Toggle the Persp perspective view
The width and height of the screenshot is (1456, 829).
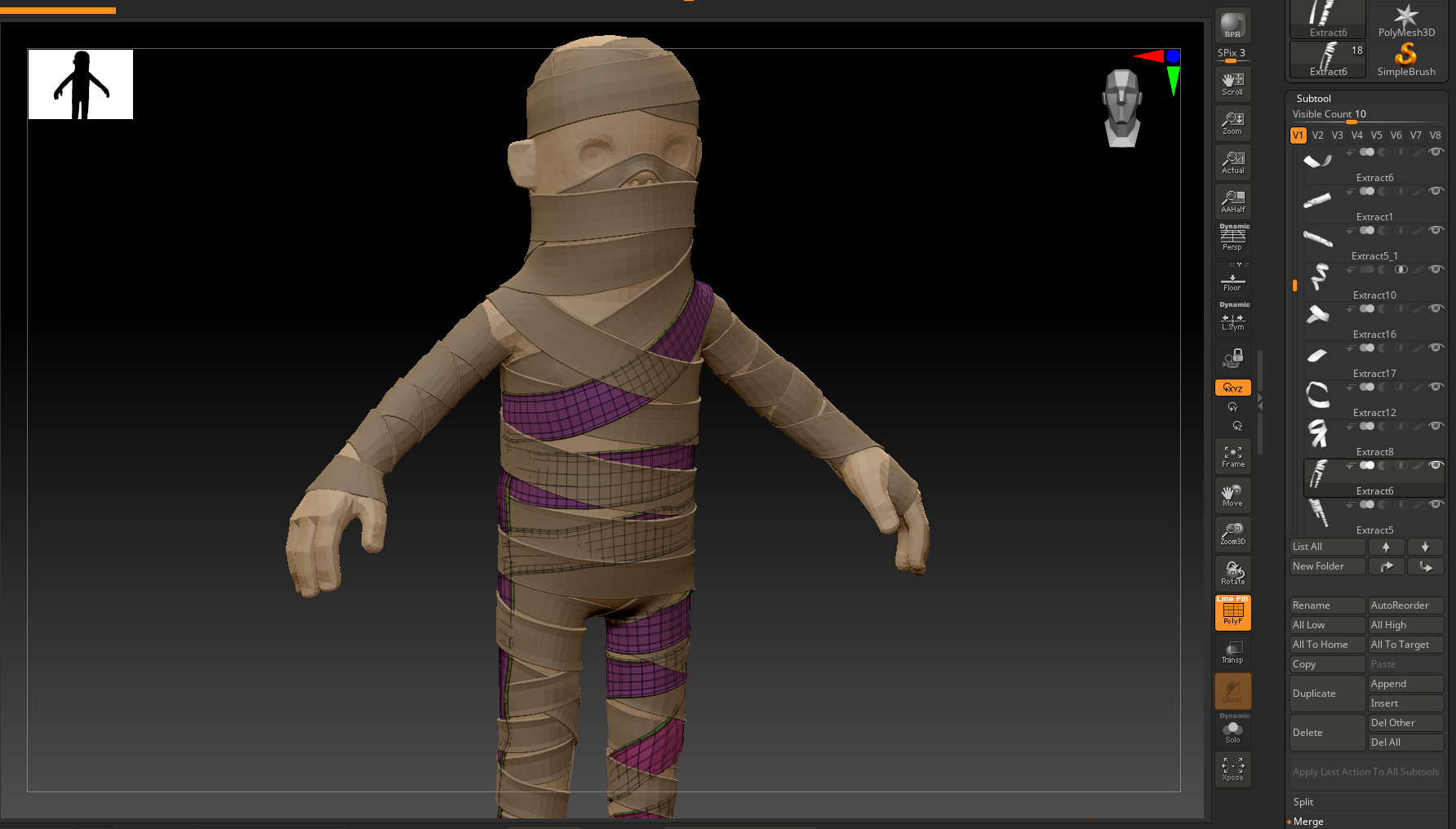[x=1232, y=239]
